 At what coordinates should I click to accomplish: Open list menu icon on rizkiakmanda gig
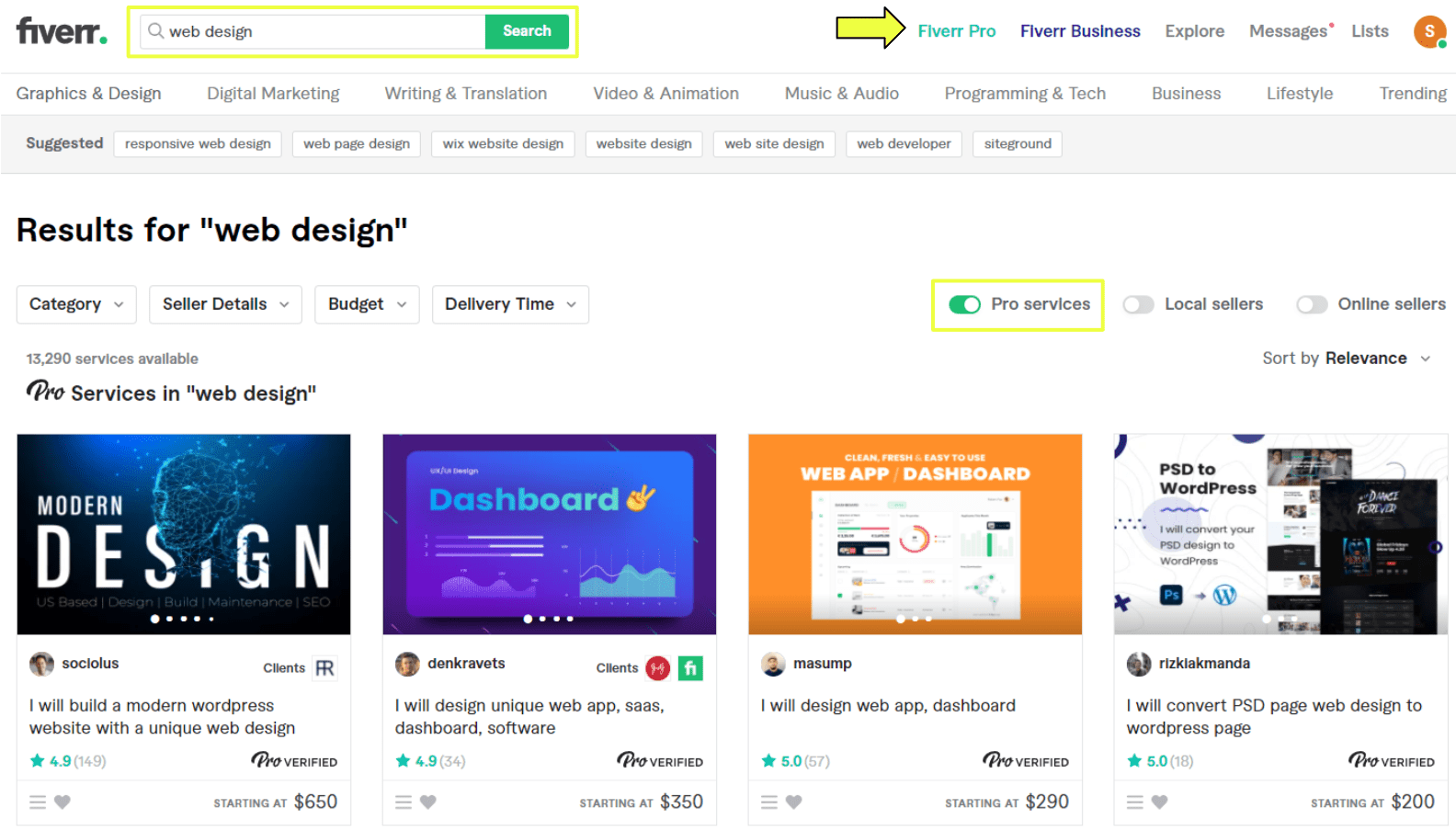(x=1135, y=802)
